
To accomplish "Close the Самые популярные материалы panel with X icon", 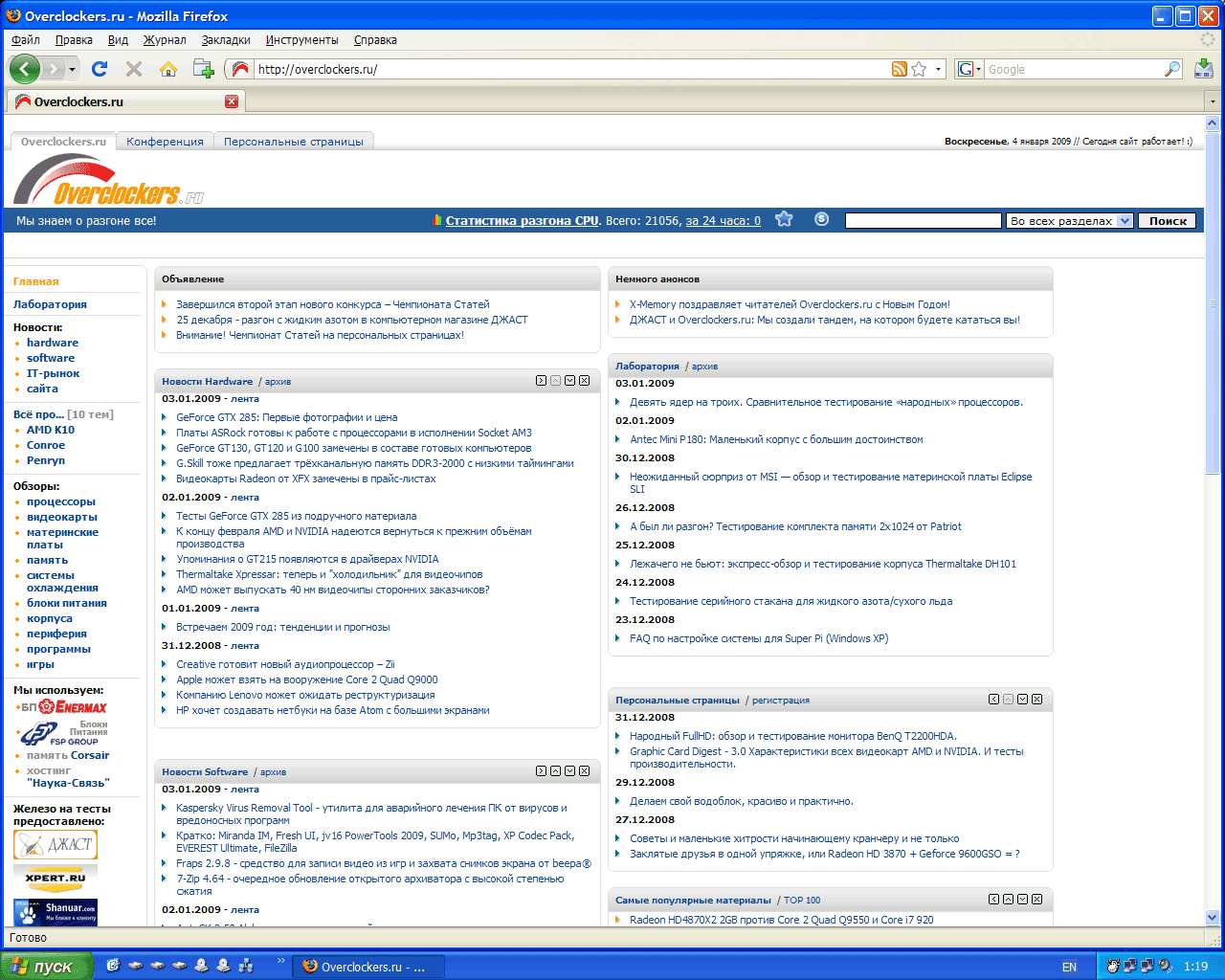I will (x=1036, y=900).
